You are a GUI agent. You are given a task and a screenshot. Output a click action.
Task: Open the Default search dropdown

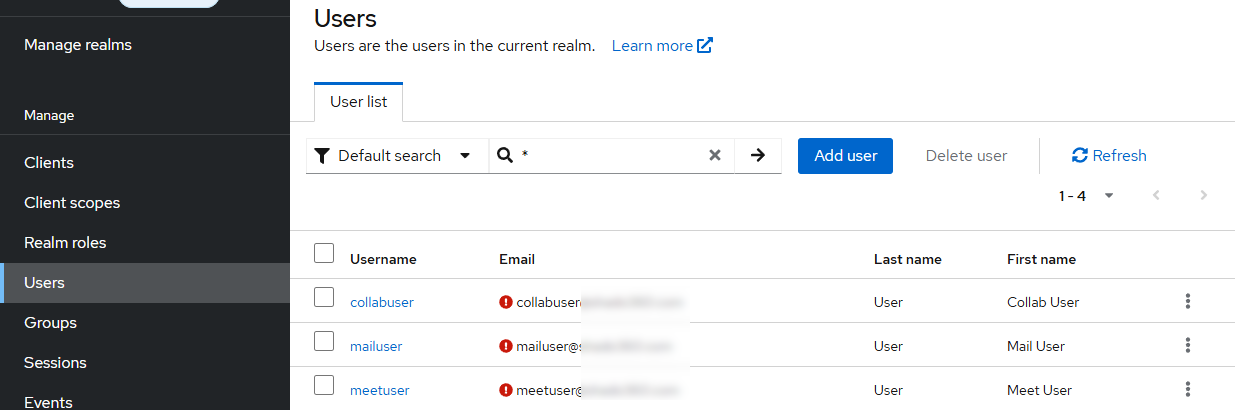(x=397, y=155)
